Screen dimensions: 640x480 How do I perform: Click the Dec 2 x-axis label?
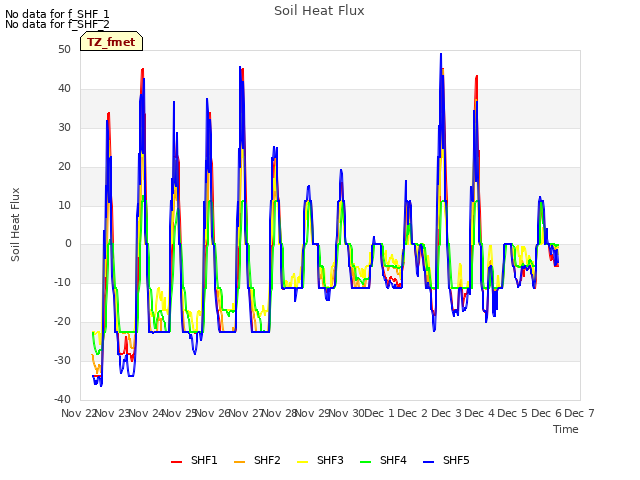pos(413,413)
